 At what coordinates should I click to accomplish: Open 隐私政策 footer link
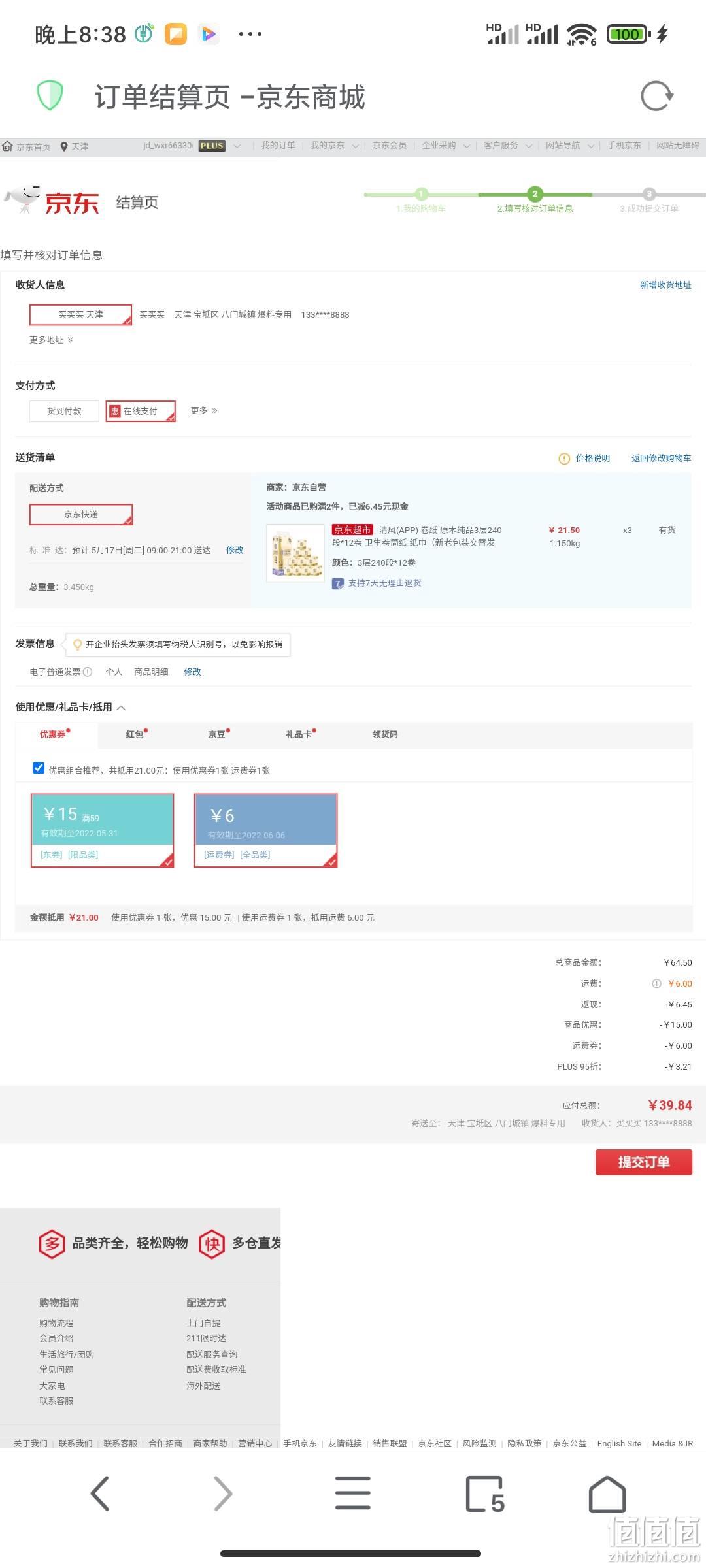524,1443
